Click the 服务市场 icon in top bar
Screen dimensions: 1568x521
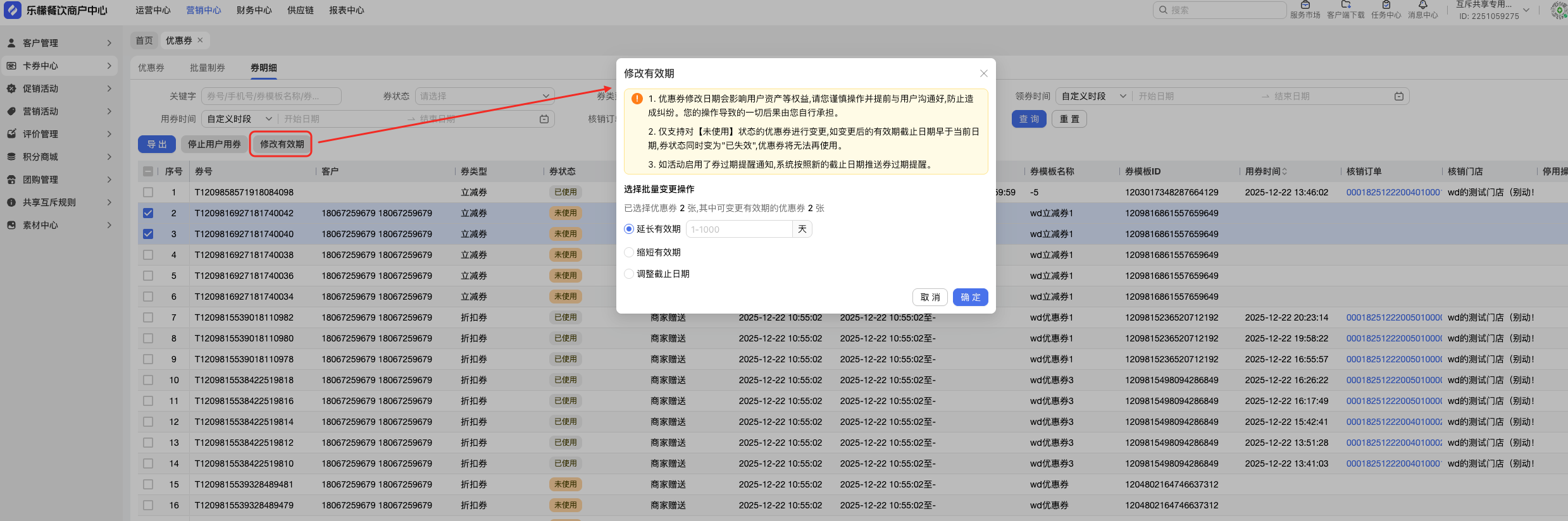[x=1305, y=6]
